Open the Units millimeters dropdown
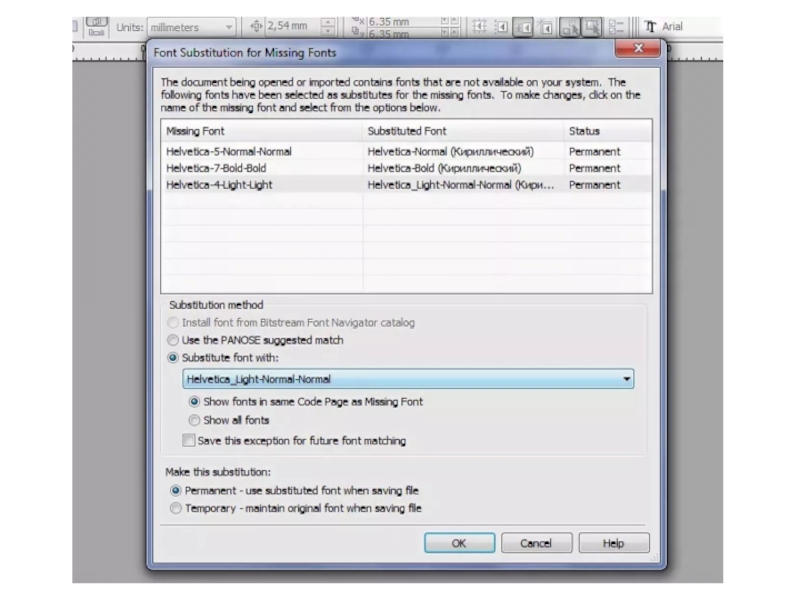The width and height of the screenshot is (800, 600). (191, 27)
